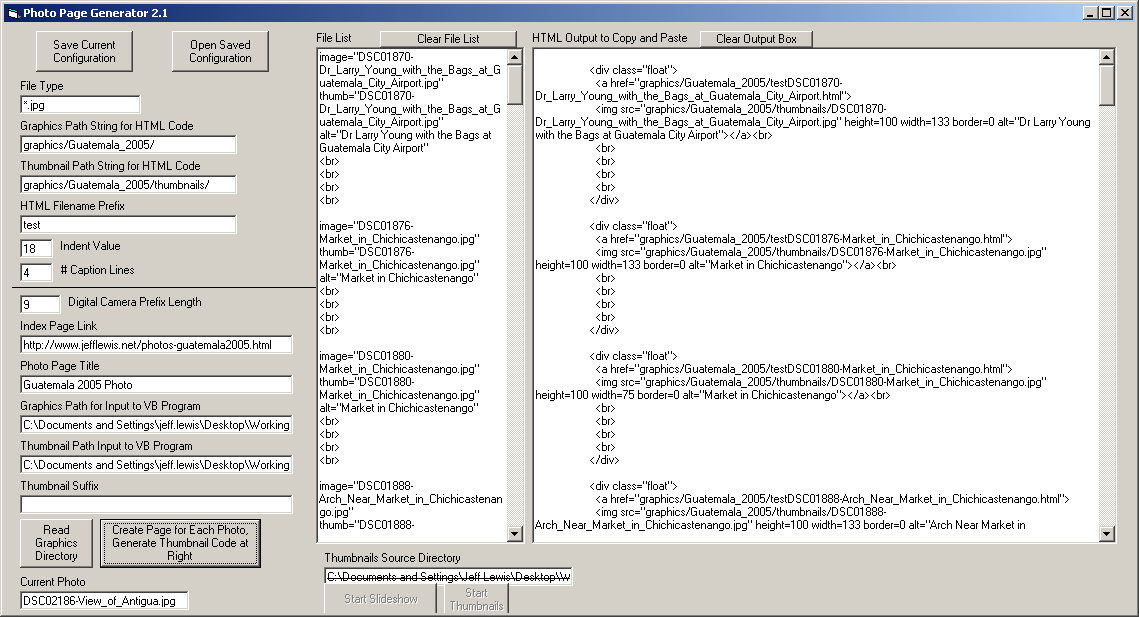Click Clear Output Box button
Image resolution: width=1139 pixels, height=617 pixels.
756,39
